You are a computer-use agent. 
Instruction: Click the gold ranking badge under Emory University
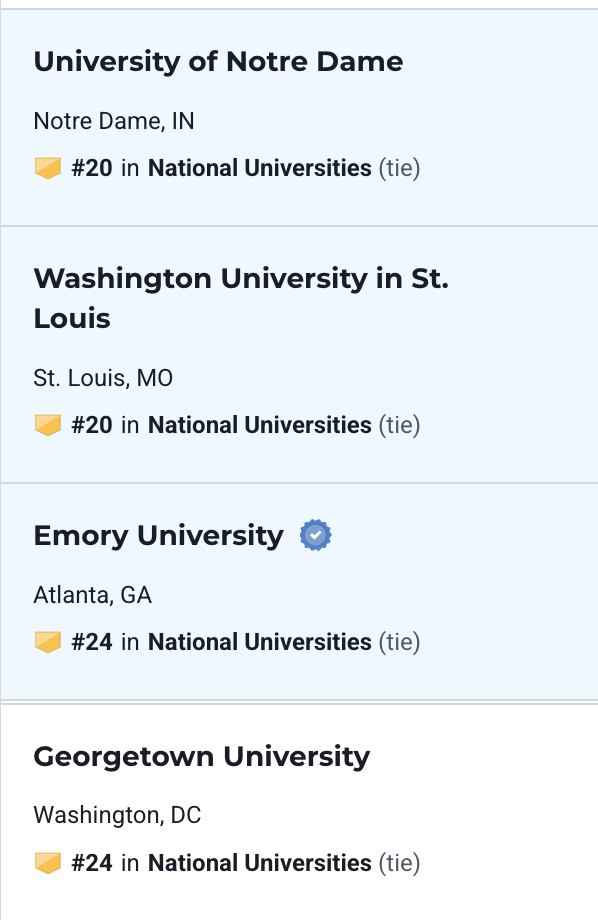(x=48, y=642)
